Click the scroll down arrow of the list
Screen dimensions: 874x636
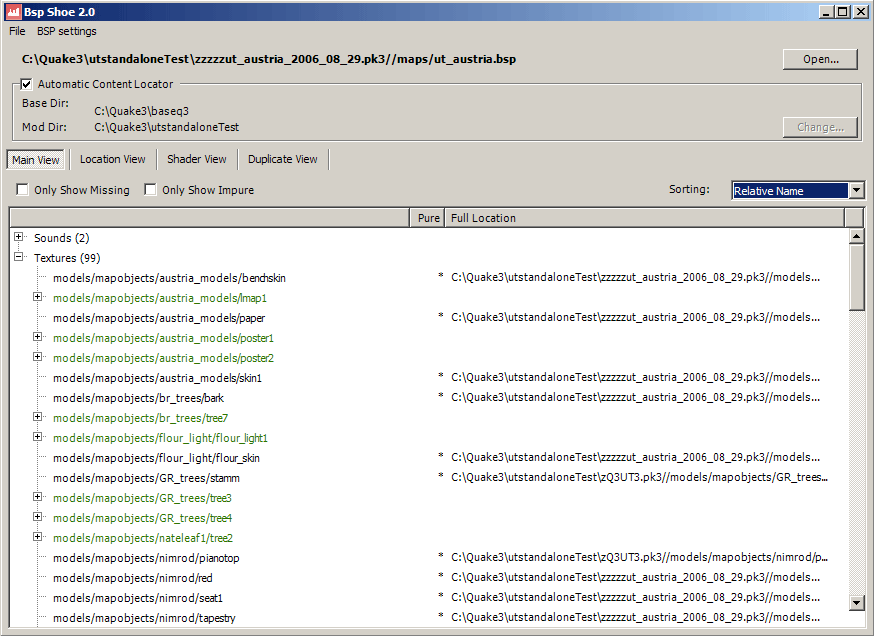856,602
